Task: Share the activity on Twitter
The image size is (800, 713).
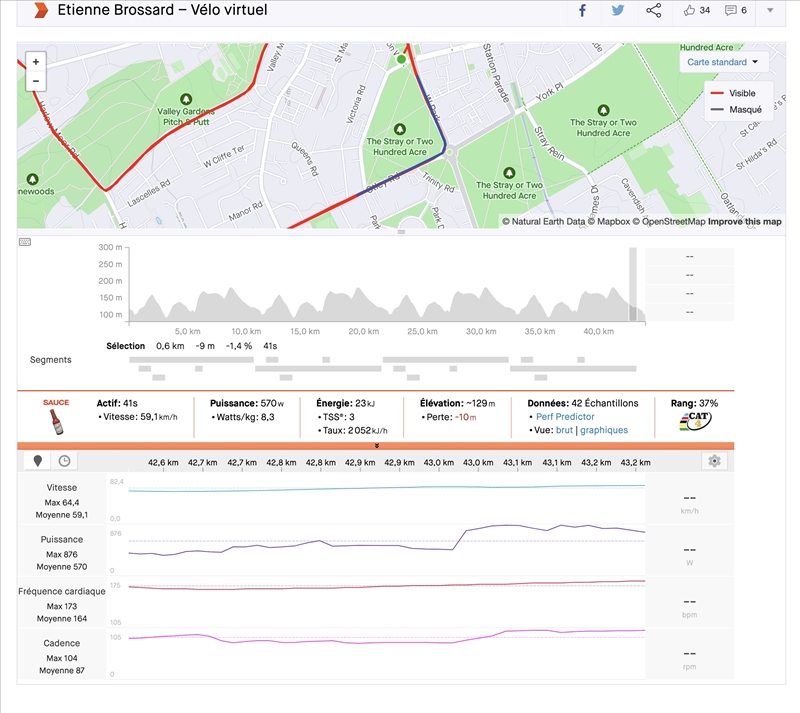Action: point(618,10)
